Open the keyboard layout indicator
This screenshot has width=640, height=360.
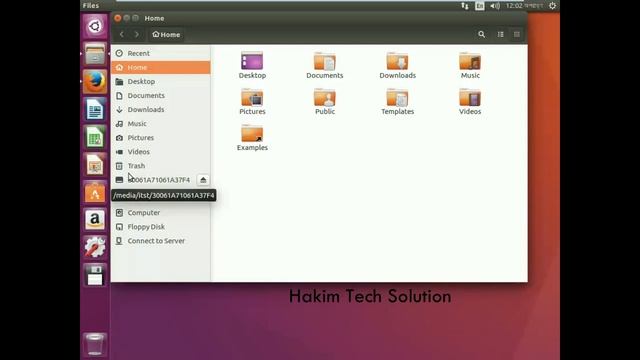pos(480,5)
